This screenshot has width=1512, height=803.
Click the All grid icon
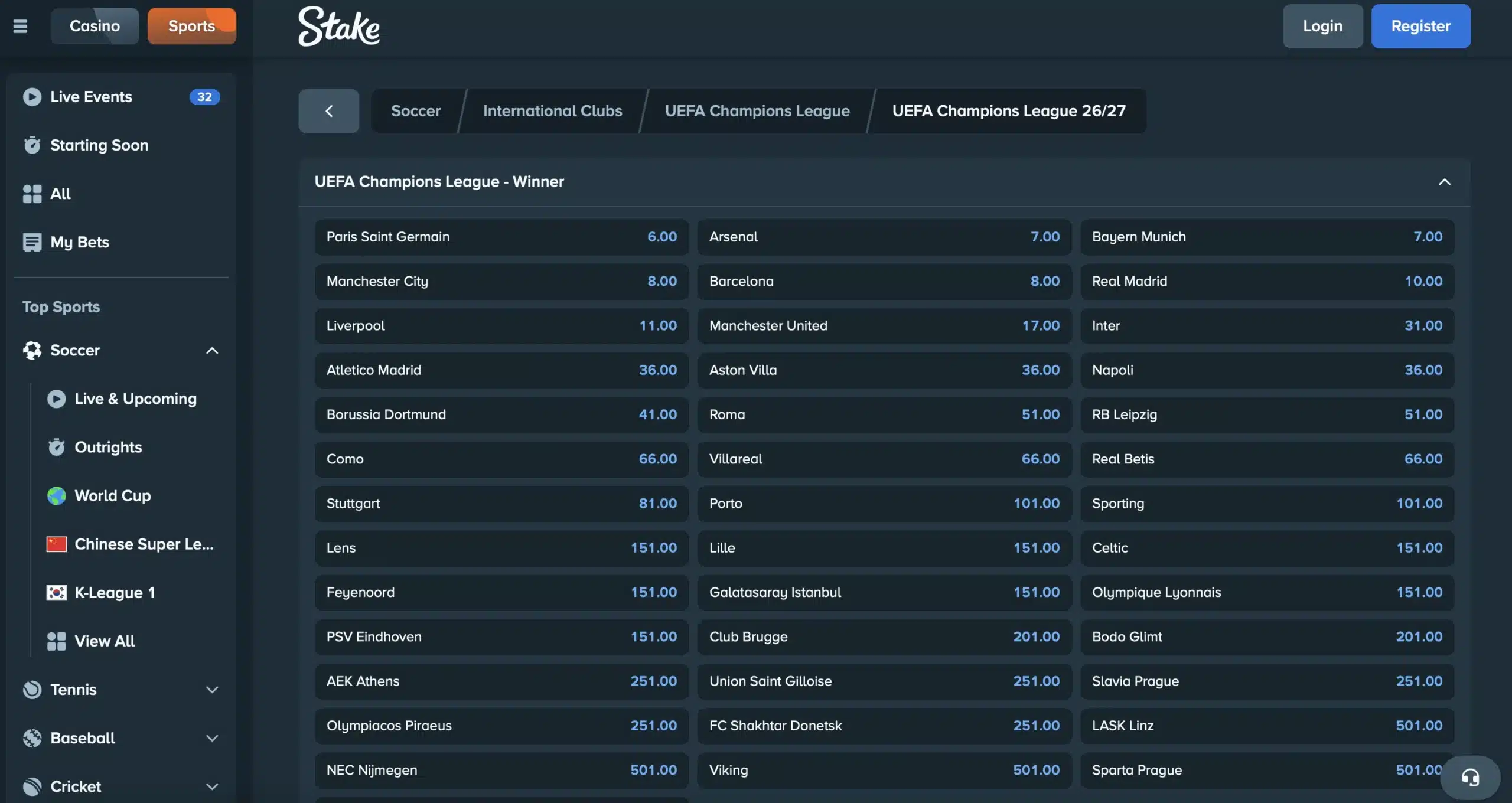32,194
